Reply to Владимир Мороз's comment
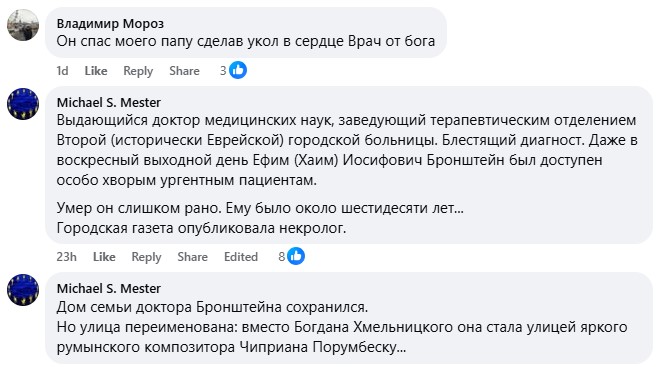This screenshot has height=367, width=657. coord(138,71)
